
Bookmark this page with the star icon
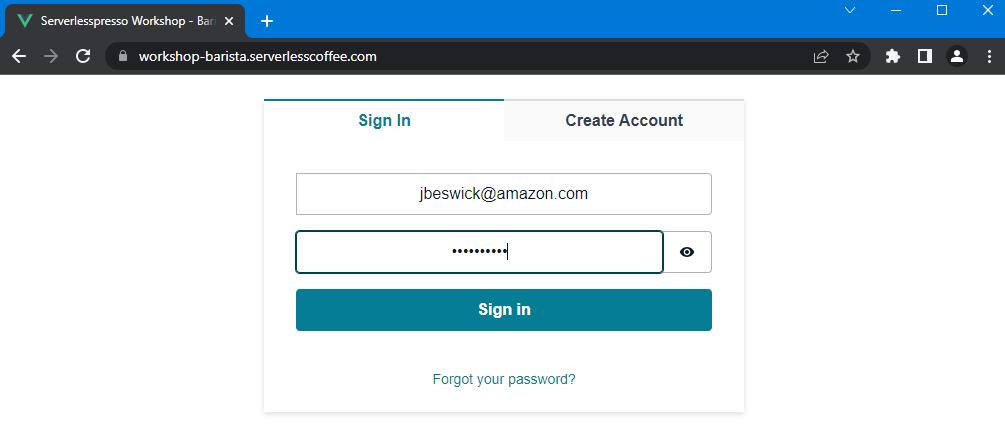[852, 56]
